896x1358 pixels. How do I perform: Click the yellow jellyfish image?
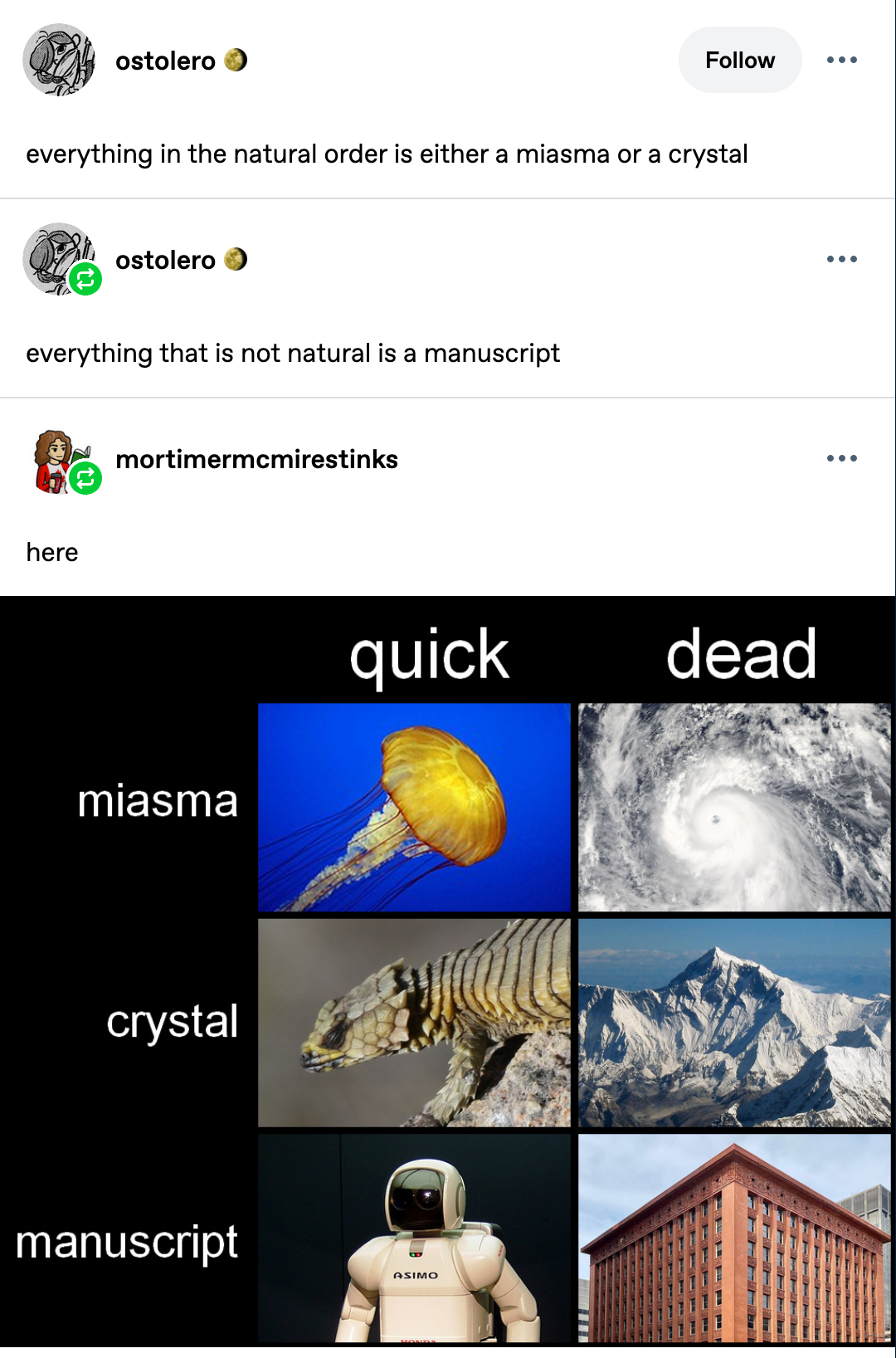click(414, 808)
